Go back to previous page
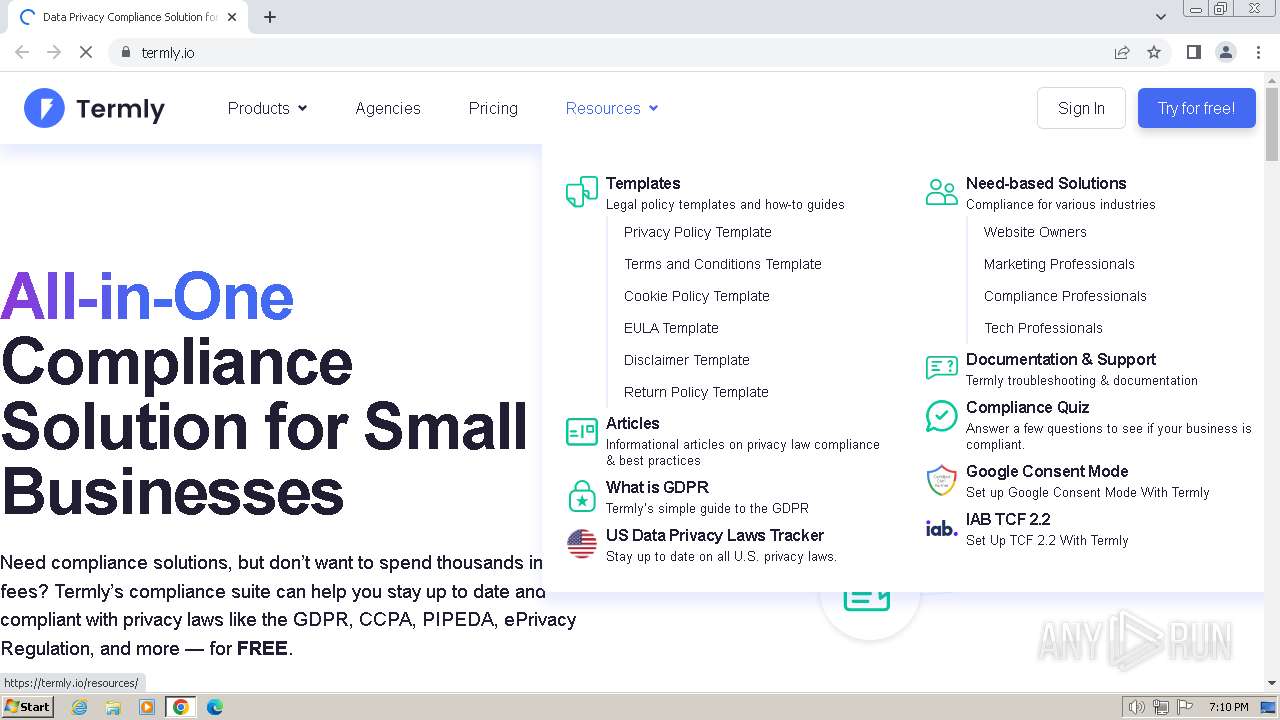 pyautogui.click(x=22, y=52)
